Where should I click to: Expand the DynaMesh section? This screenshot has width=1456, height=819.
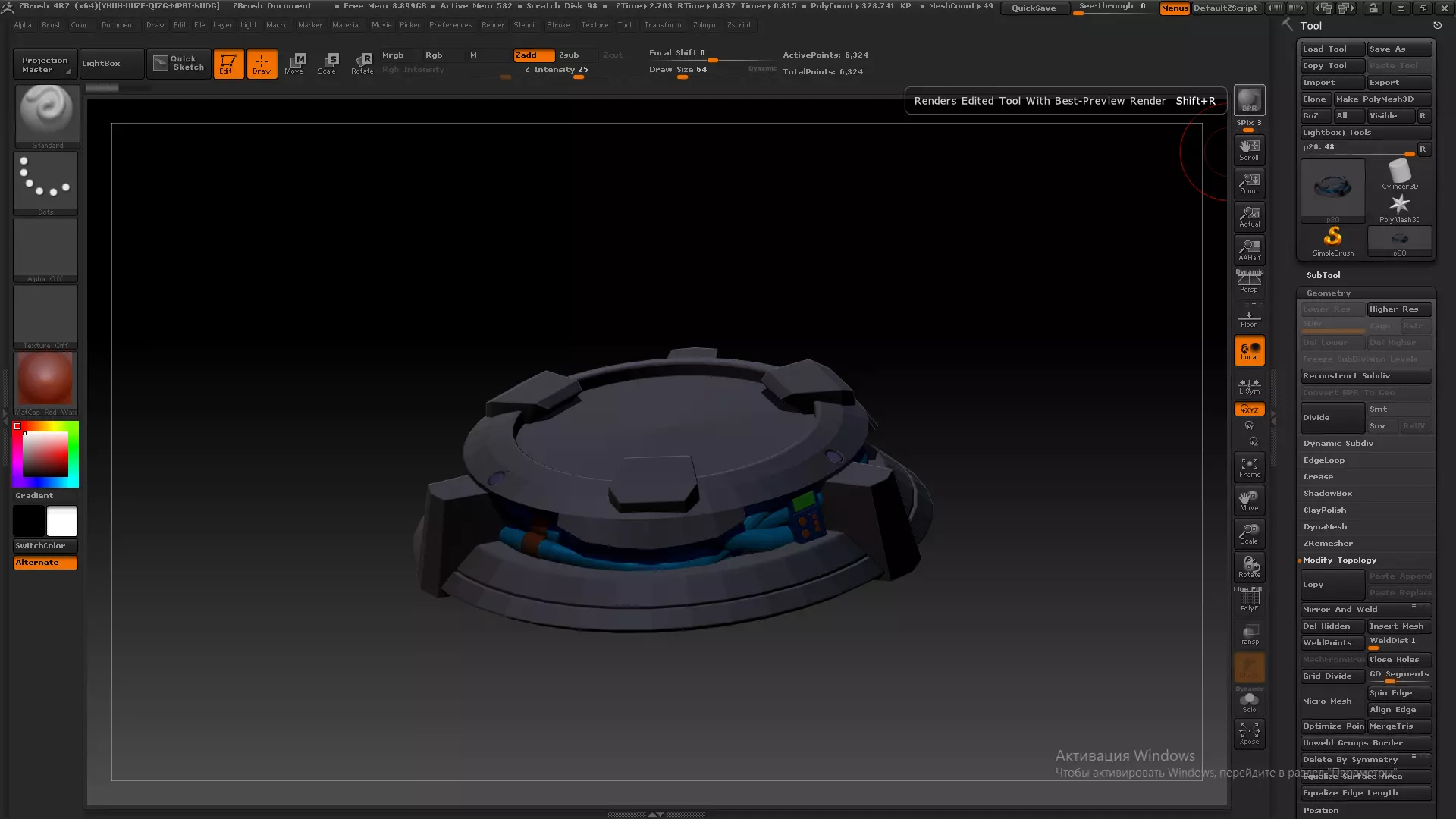tap(1326, 527)
